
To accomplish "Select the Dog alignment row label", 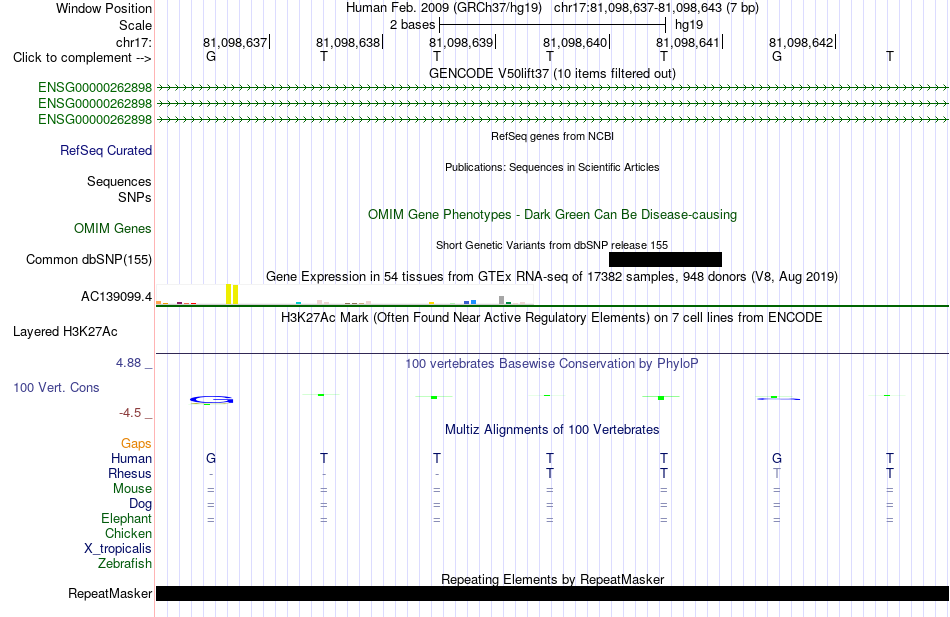I will (x=140, y=504).
